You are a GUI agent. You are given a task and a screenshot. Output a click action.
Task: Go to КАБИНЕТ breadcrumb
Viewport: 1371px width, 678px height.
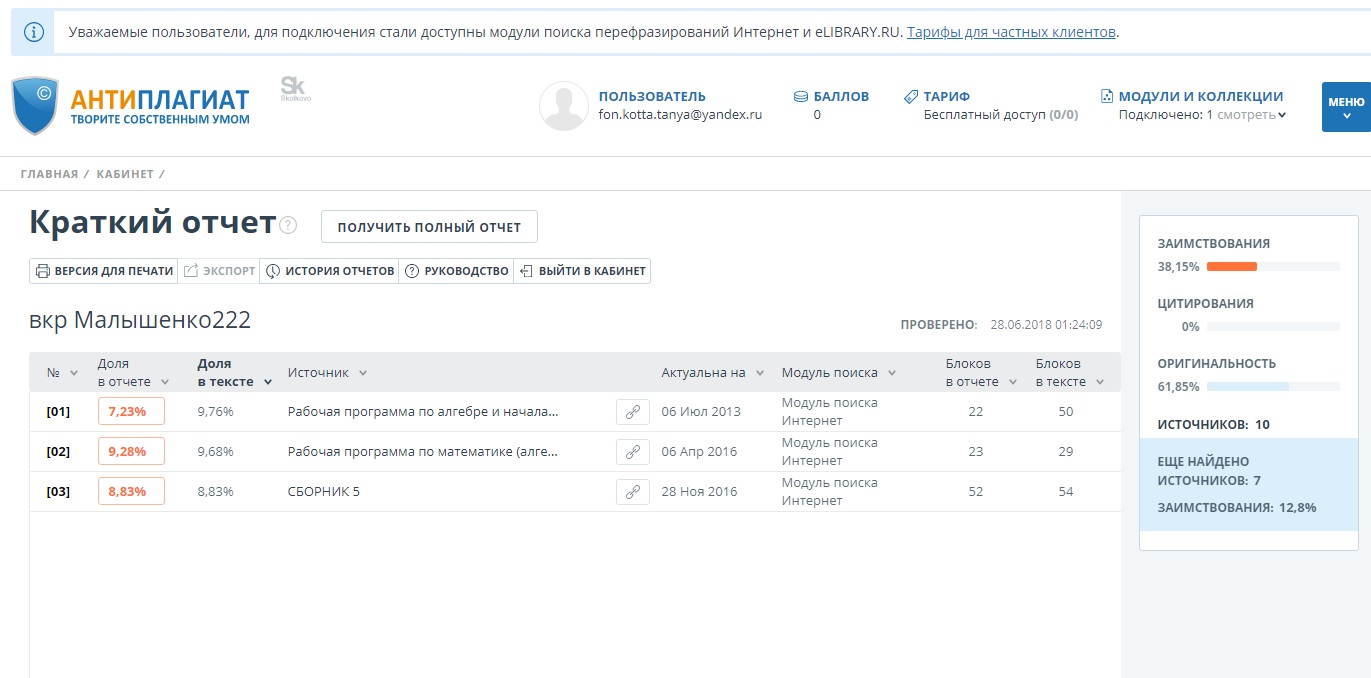125,174
